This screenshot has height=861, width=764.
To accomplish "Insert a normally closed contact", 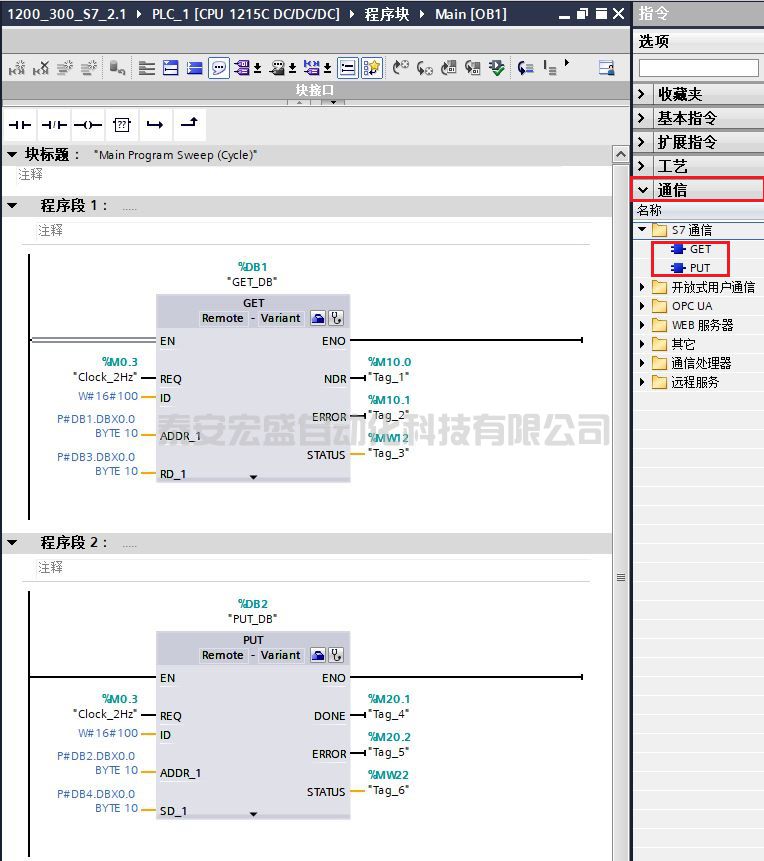I will 54,125.
